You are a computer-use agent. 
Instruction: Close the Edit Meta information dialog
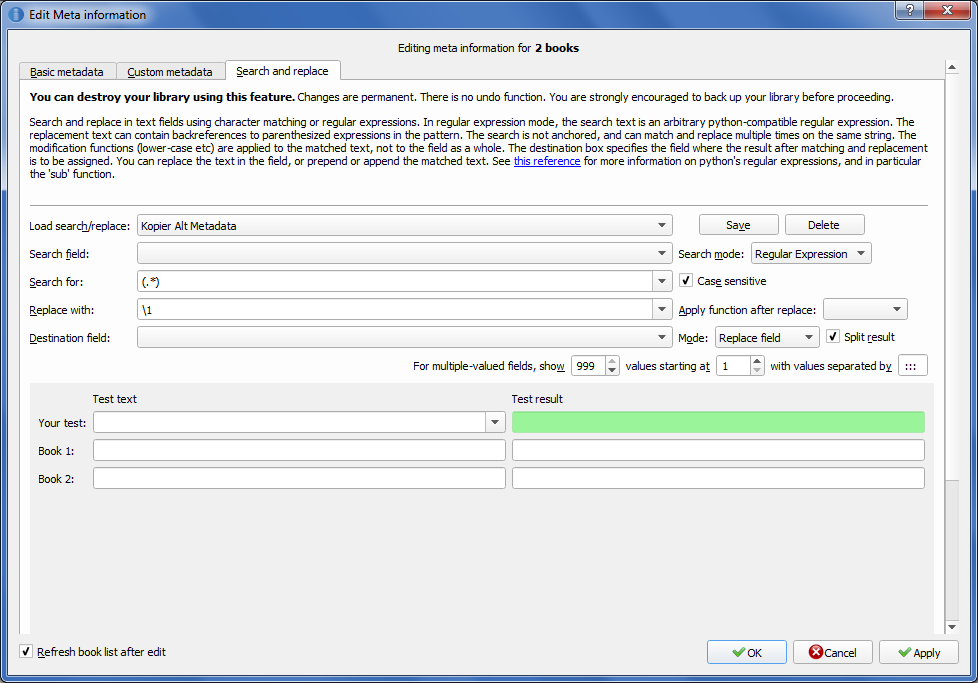[x=947, y=10]
